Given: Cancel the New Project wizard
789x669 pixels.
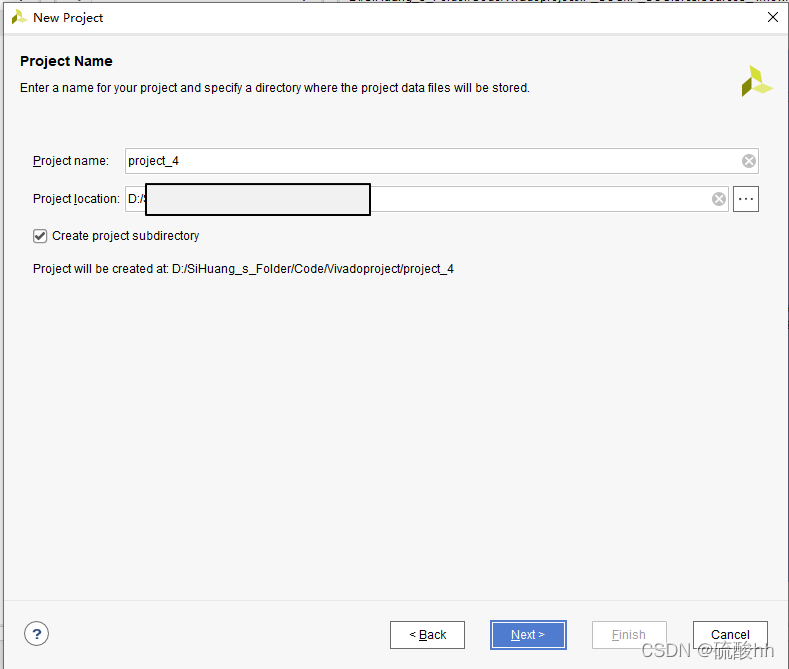Looking at the screenshot, I should point(730,635).
